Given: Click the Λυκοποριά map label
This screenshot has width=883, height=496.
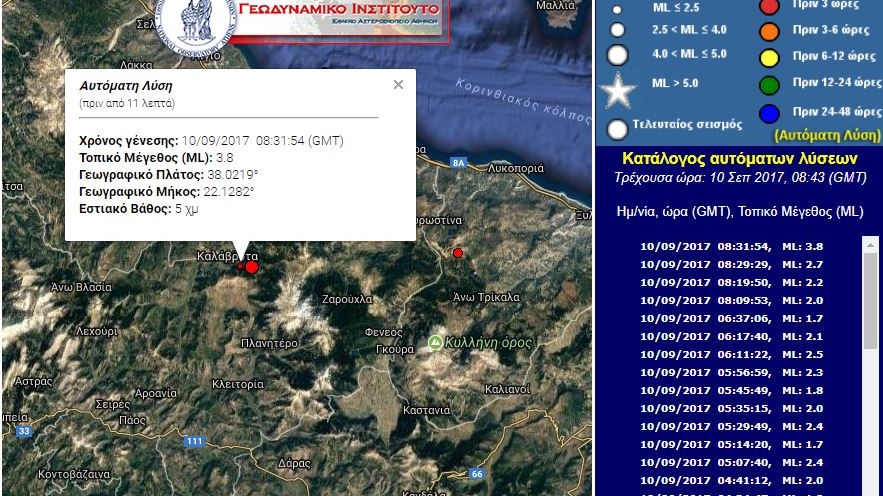Looking at the screenshot, I should pyautogui.click(x=516, y=168).
